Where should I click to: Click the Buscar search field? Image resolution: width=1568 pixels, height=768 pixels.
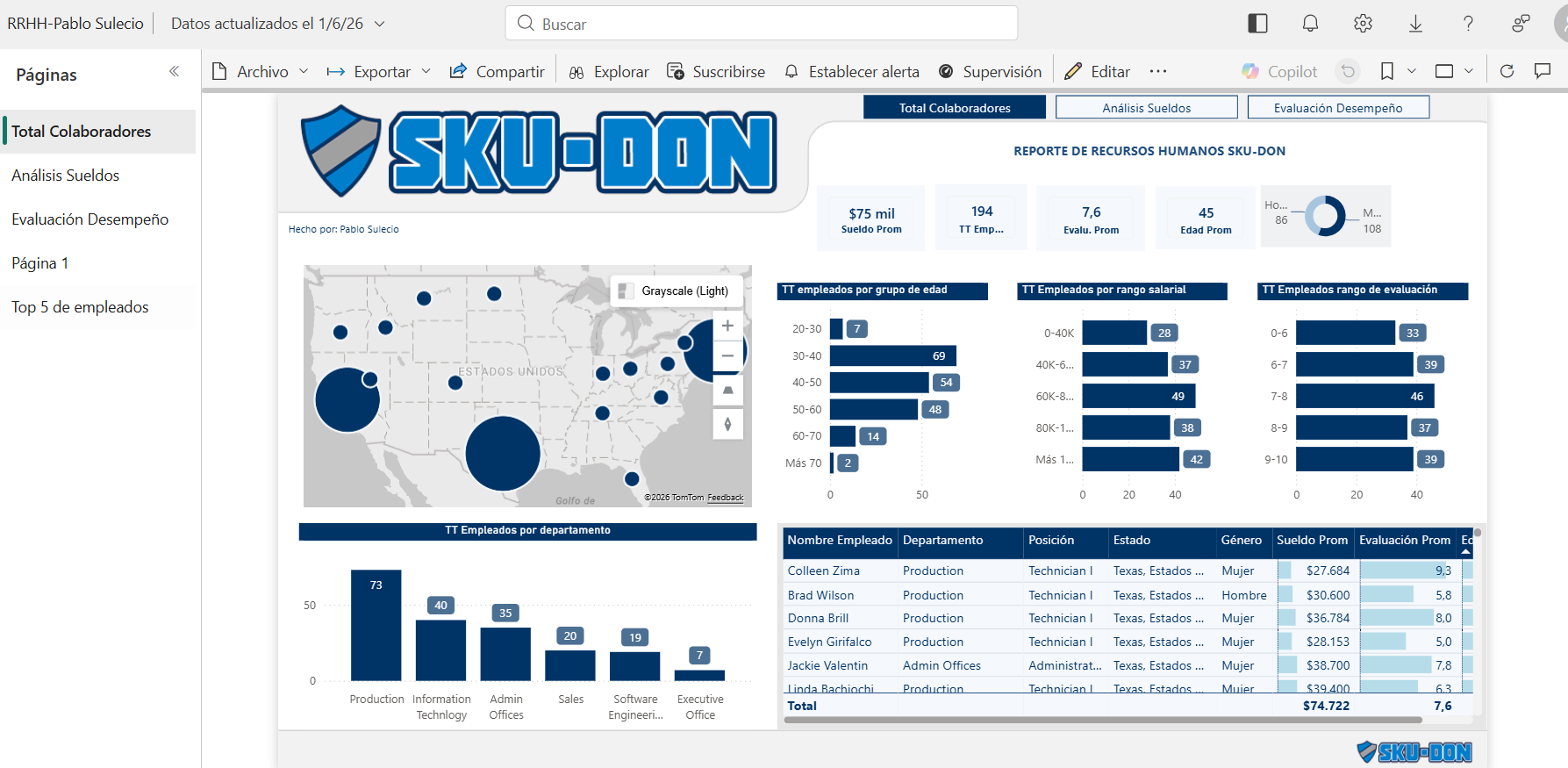click(x=762, y=24)
